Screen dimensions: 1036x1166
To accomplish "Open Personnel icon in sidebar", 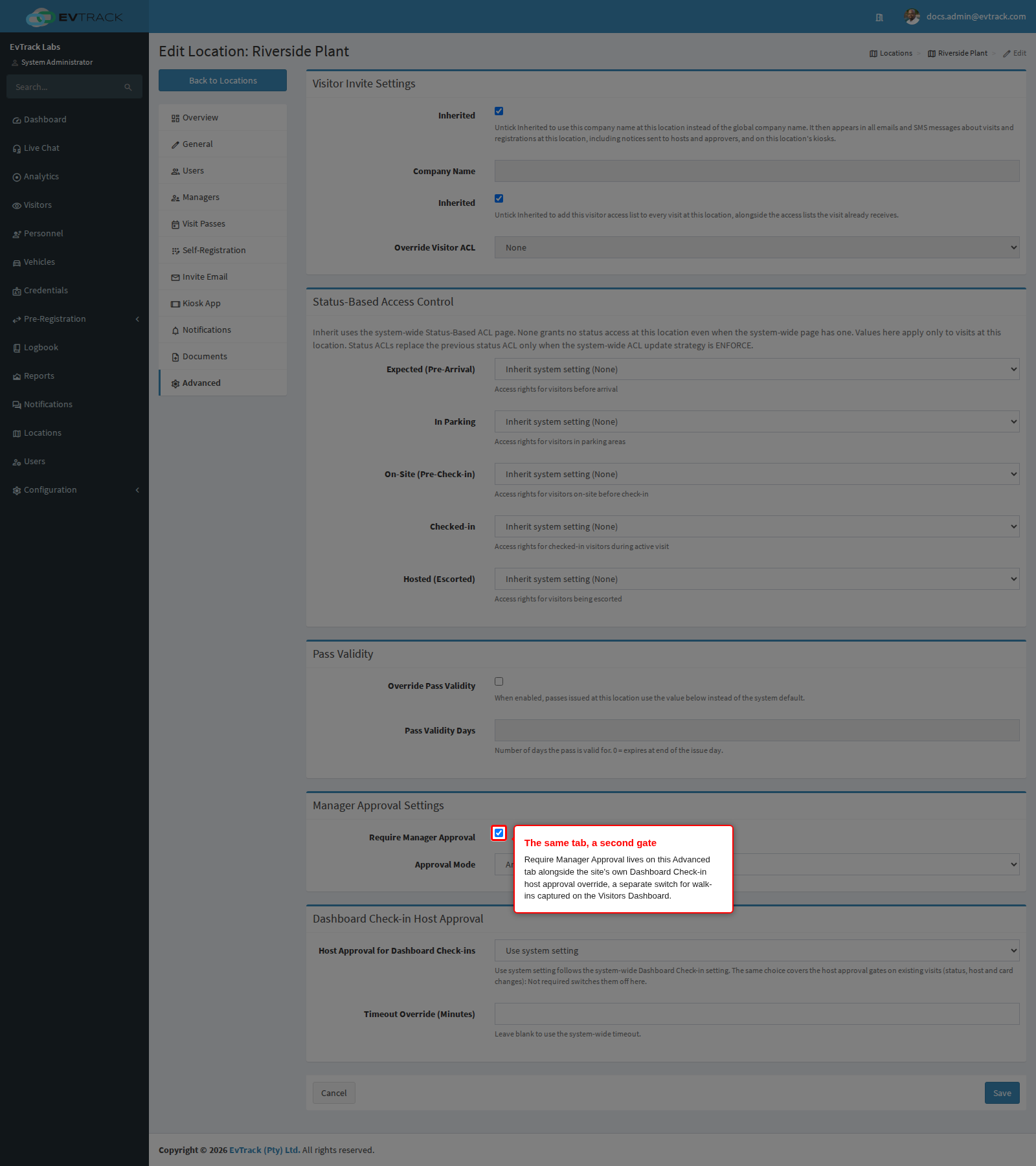I will coord(17,234).
